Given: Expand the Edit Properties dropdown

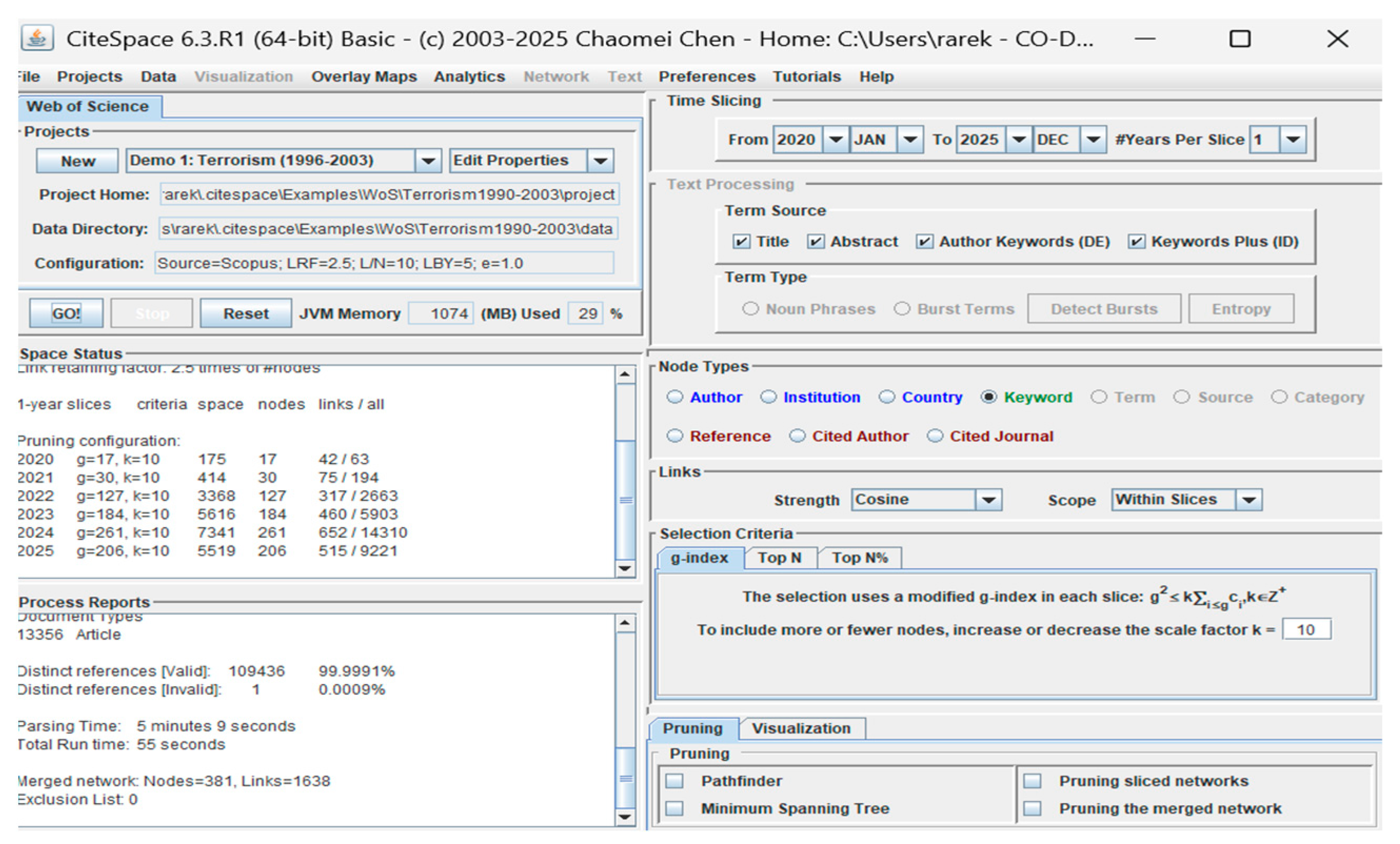Looking at the screenshot, I should click(601, 161).
